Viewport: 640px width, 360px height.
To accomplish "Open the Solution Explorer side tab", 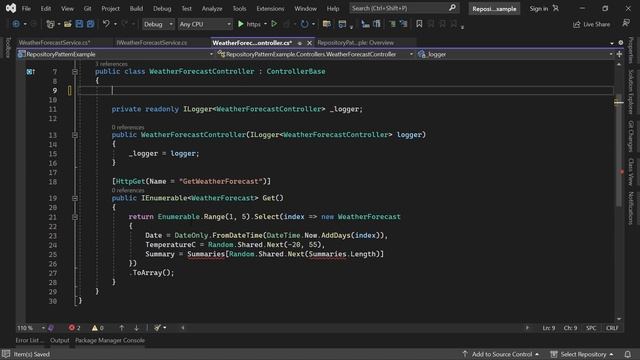I will tap(631, 92).
